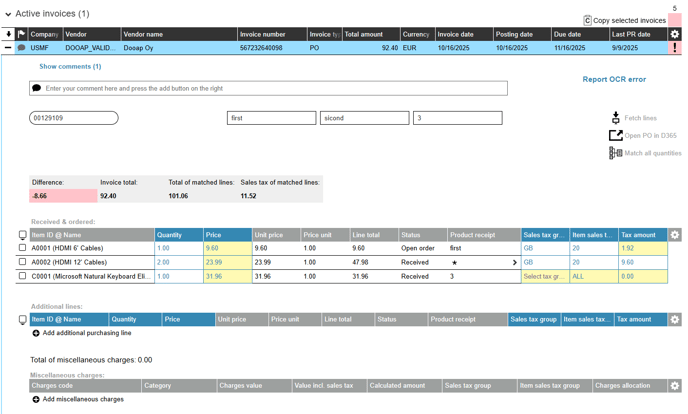Collapse the Active invoices section
The height and width of the screenshot is (414, 688).
click(8, 14)
